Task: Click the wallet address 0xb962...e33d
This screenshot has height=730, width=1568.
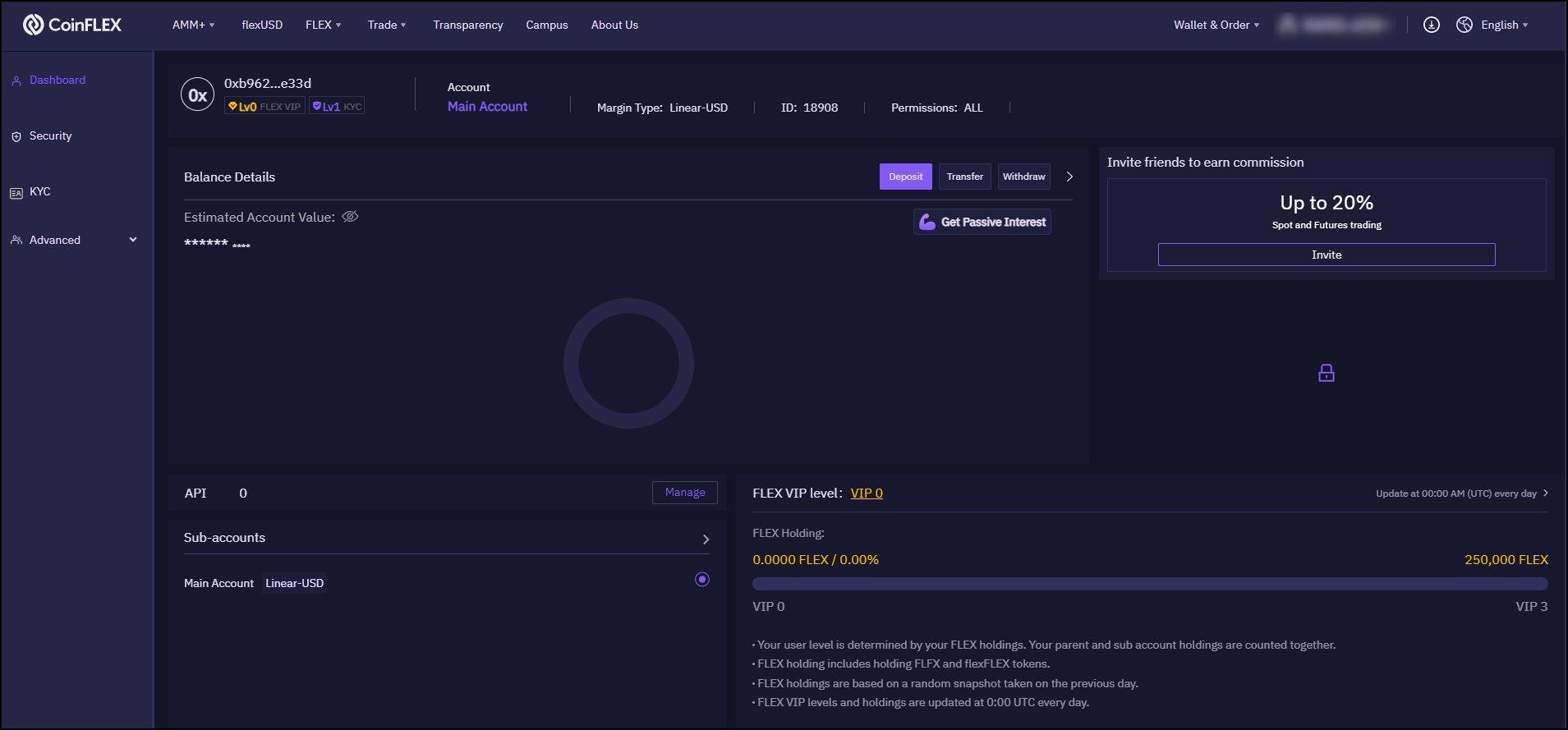Action: coord(268,83)
